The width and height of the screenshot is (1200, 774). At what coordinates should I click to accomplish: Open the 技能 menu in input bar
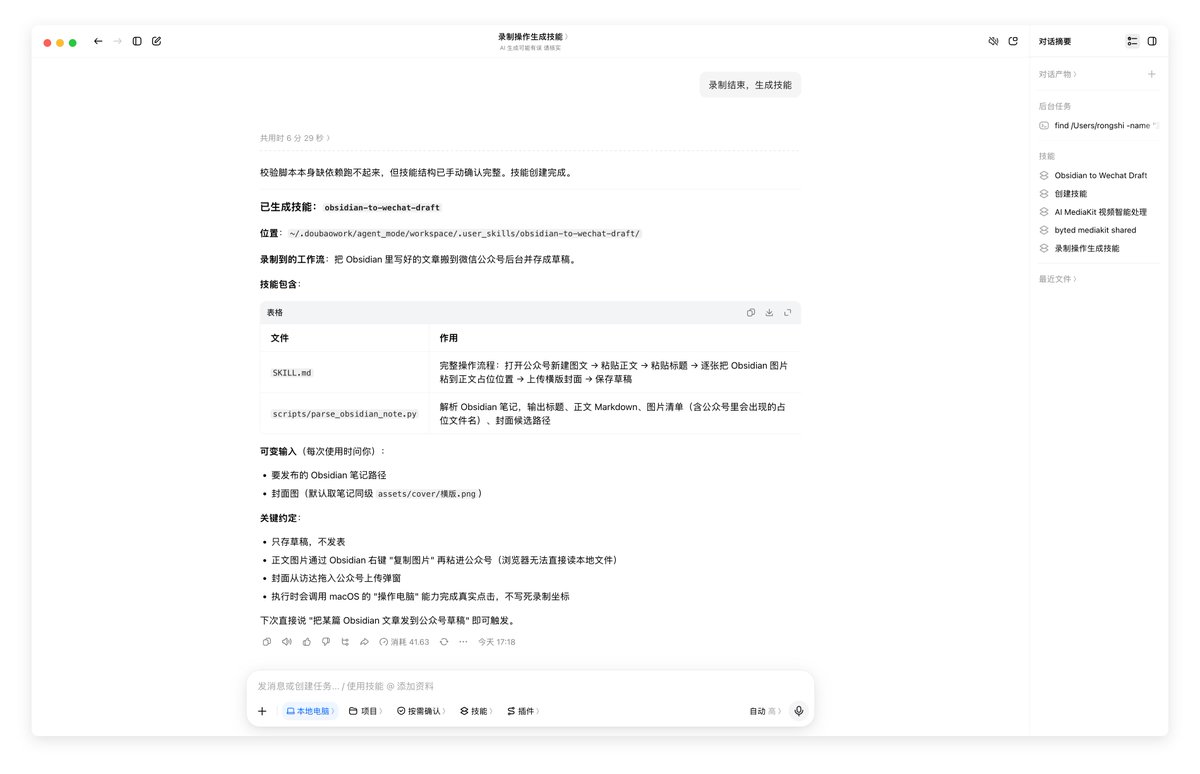pyautogui.click(x=475, y=711)
